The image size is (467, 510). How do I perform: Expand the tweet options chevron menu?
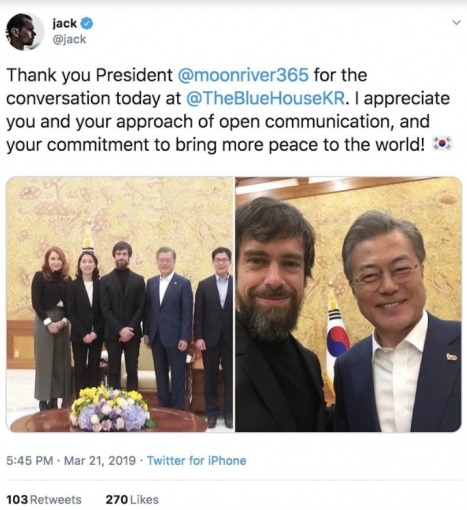457,23
